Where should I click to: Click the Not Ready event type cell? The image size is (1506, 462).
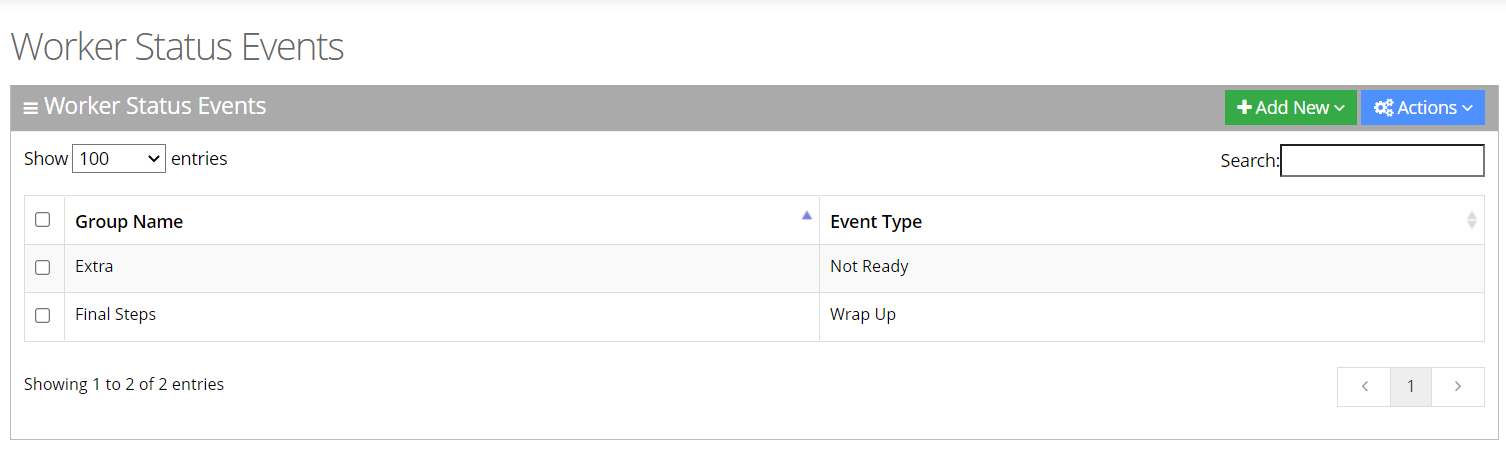pyautogui.click(x=869, y=267)
